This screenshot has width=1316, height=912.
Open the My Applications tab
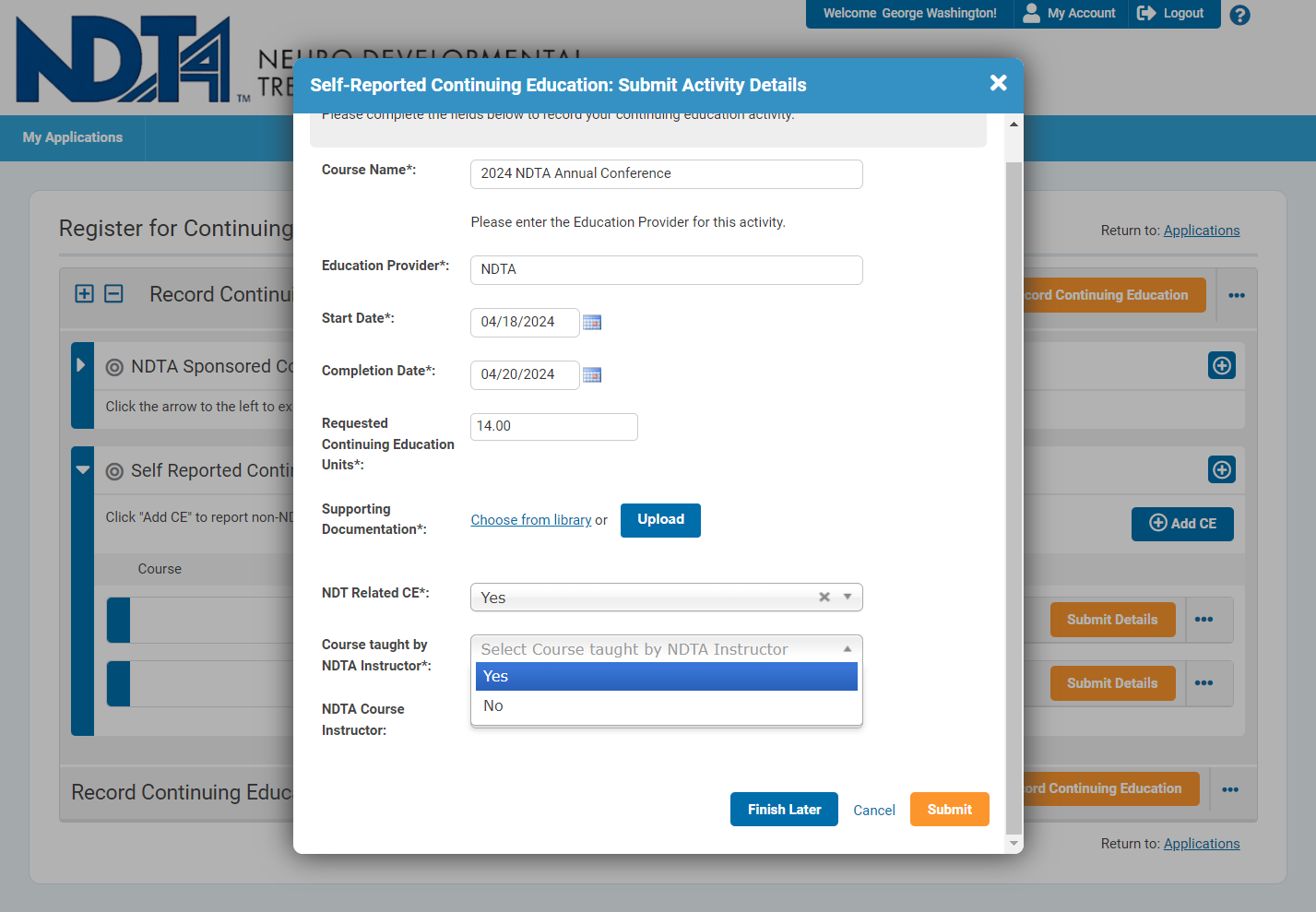(x=73, y=137)
